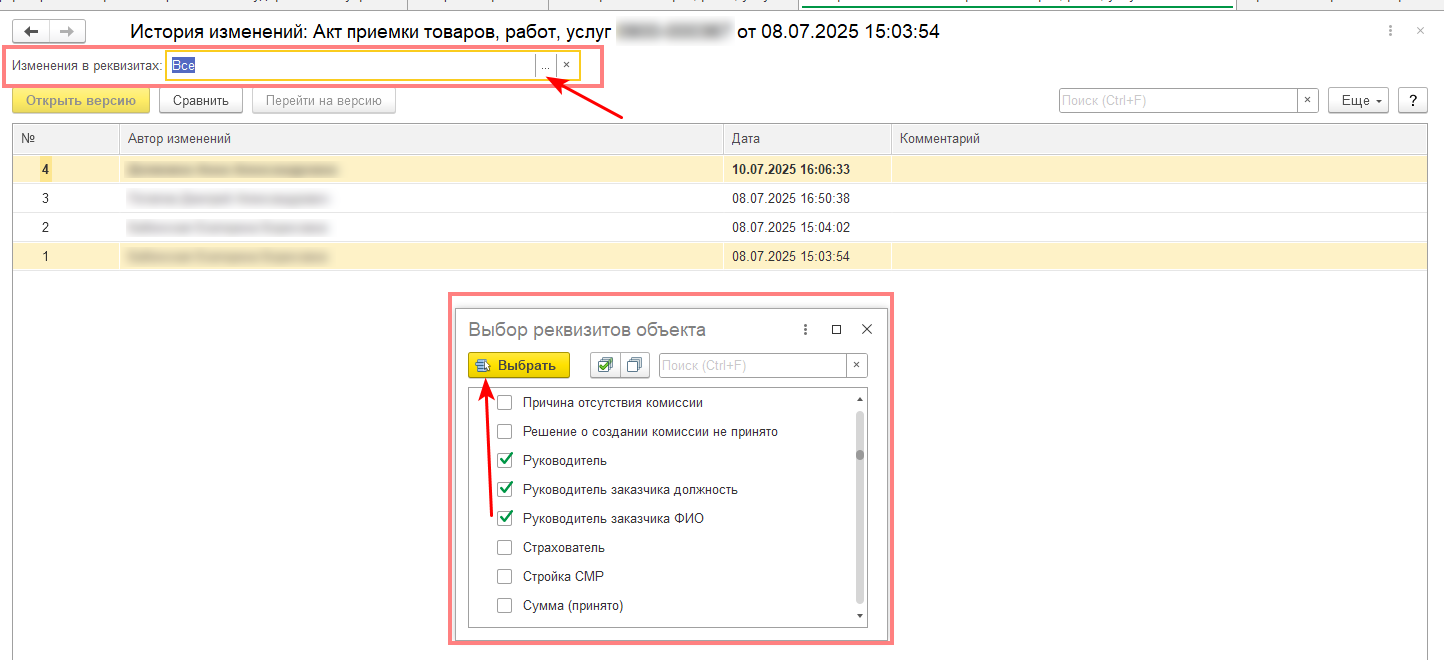The image size is (1444, 660).
Task: Check all attributes icon in dialog
Action: [604, 365]
